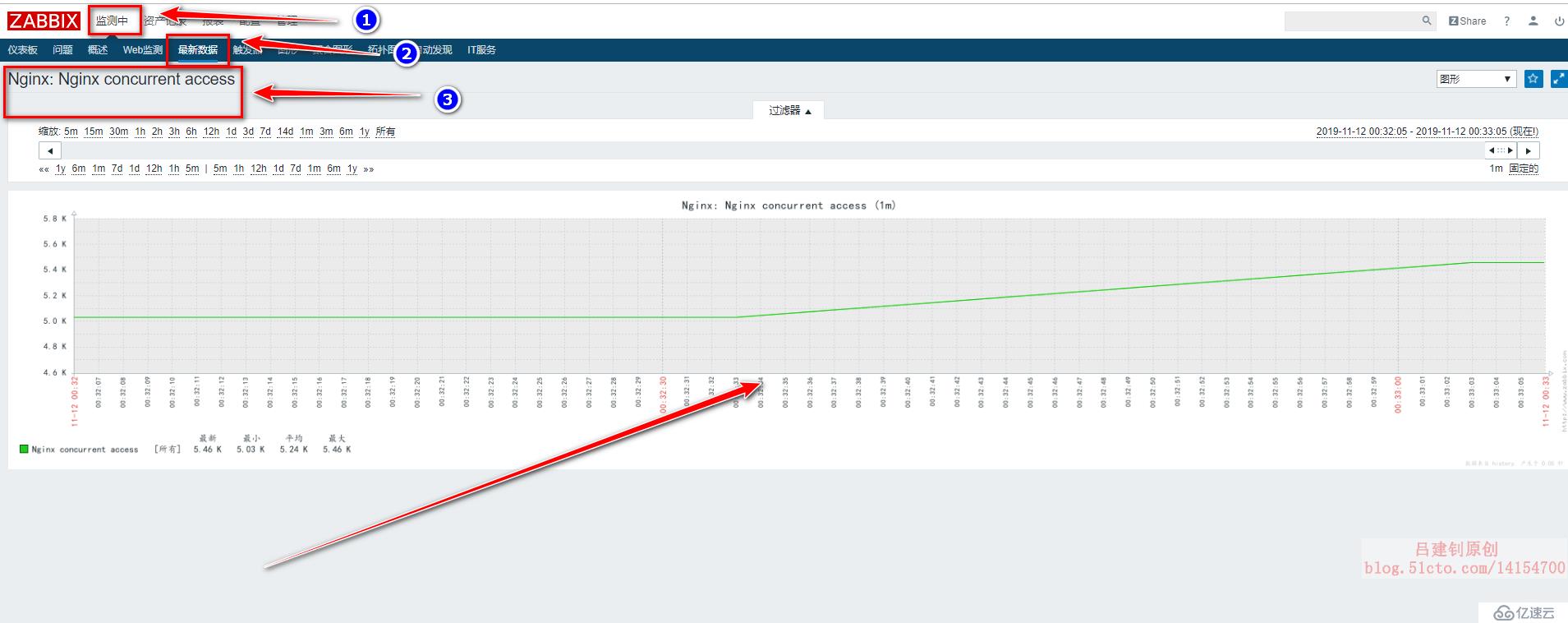This screenshot has width=1568, height=623.
Task: Zoom to 3m in the 缩放 row
Action: click(x=326, y=132)
